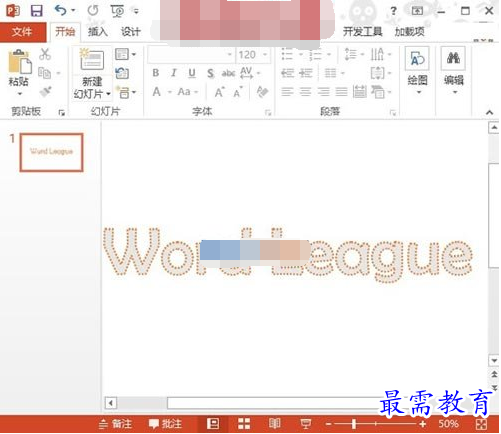
Task: Decrease font size with smaller A
Action: [238, 93]
